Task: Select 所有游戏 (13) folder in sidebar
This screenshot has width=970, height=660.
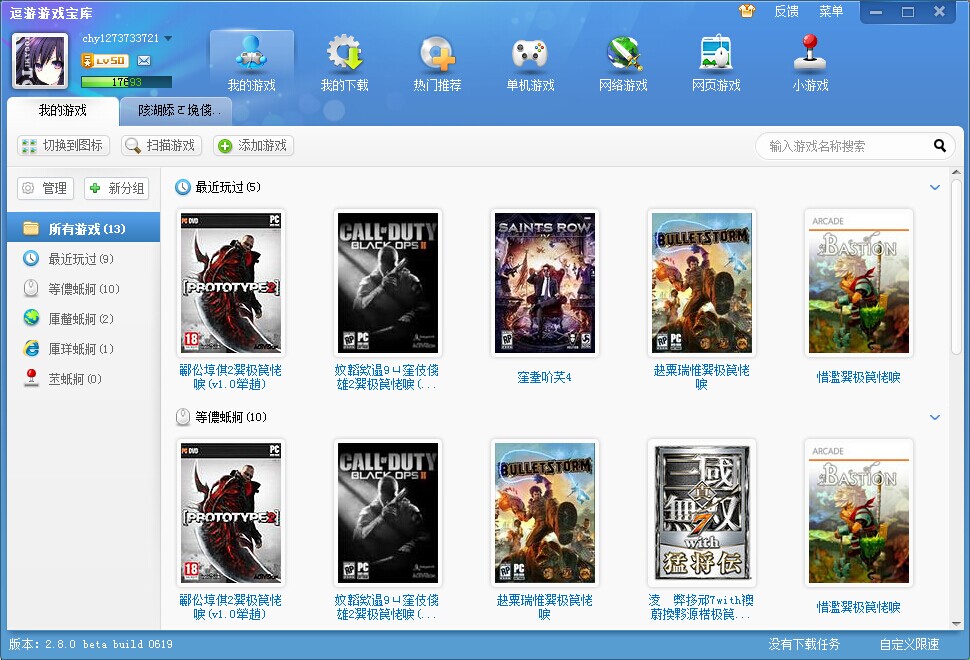Action: pyautogui.click(x=84, y=228)
